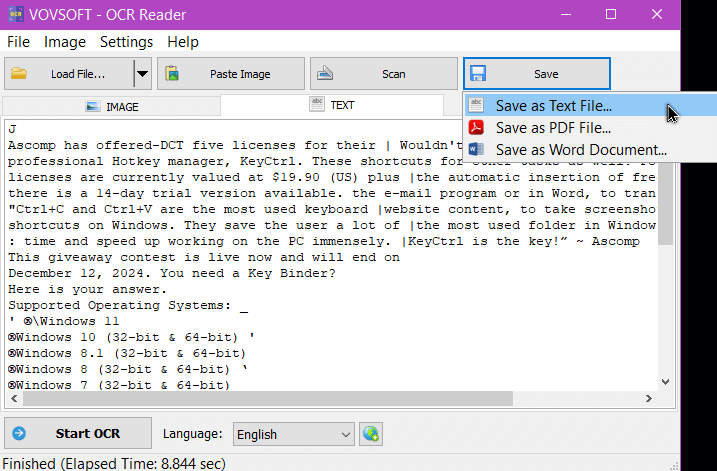Viewport: 717px width, 471px height.
Task: Click the Save toolbar button
Action: pos(537,74)
